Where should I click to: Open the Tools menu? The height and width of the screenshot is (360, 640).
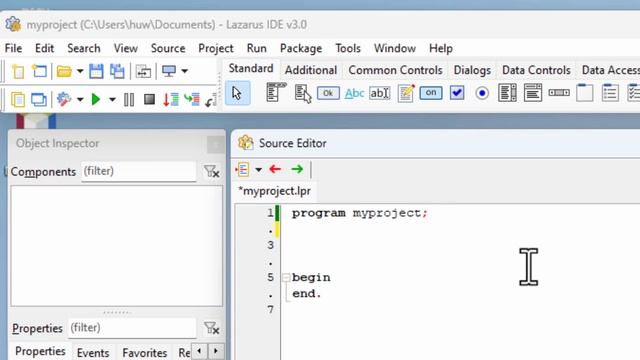(x=348, y=48)
